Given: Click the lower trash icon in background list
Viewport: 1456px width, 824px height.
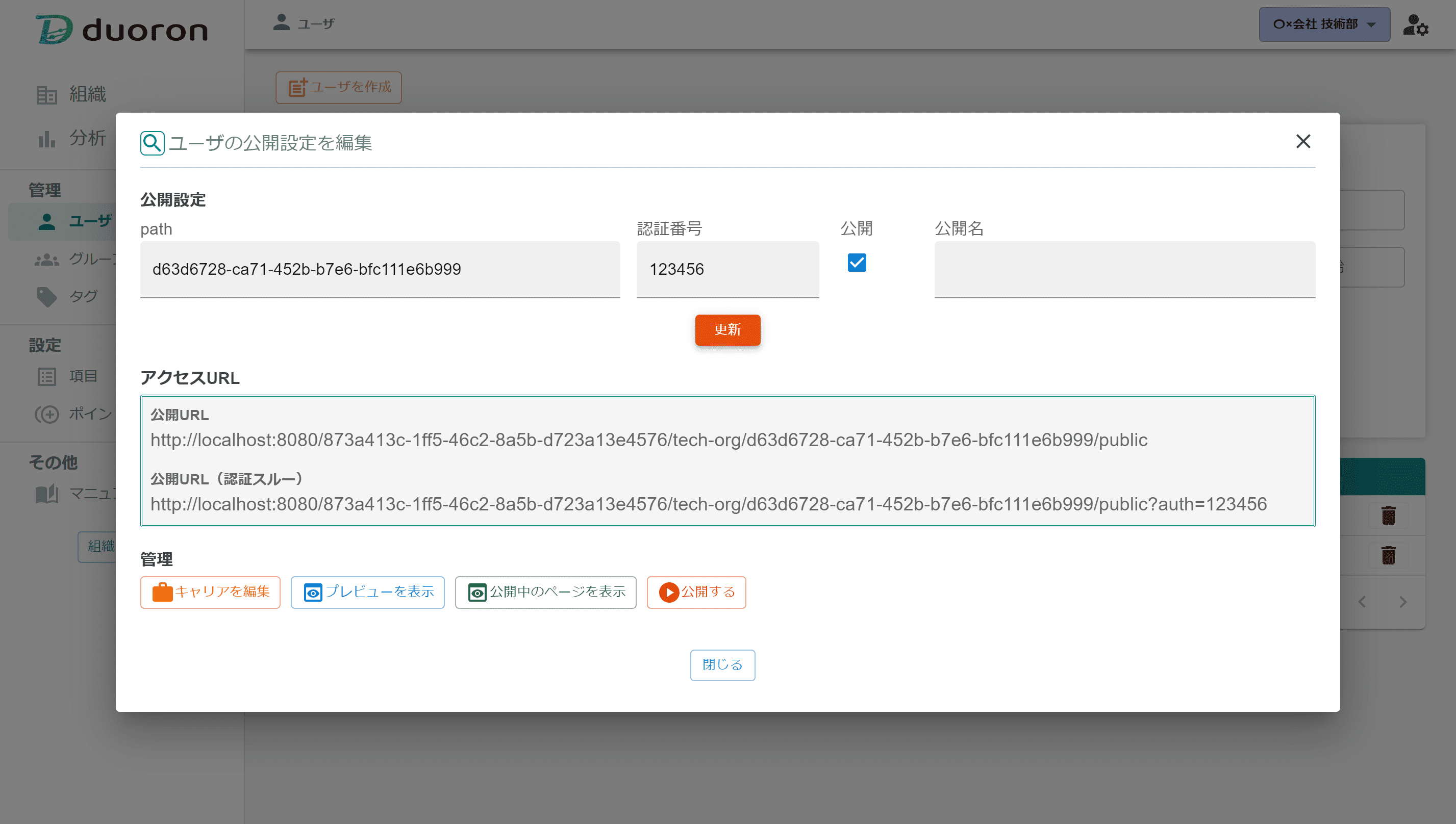Looking at the screenshot, I should (x=1388, y=555).
